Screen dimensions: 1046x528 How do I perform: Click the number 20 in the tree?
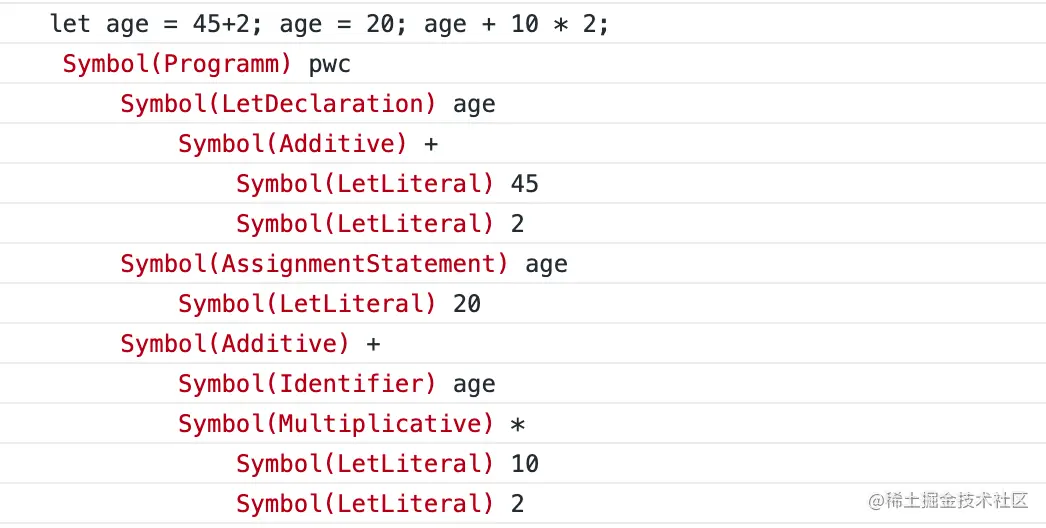click(x=467, y=304)
